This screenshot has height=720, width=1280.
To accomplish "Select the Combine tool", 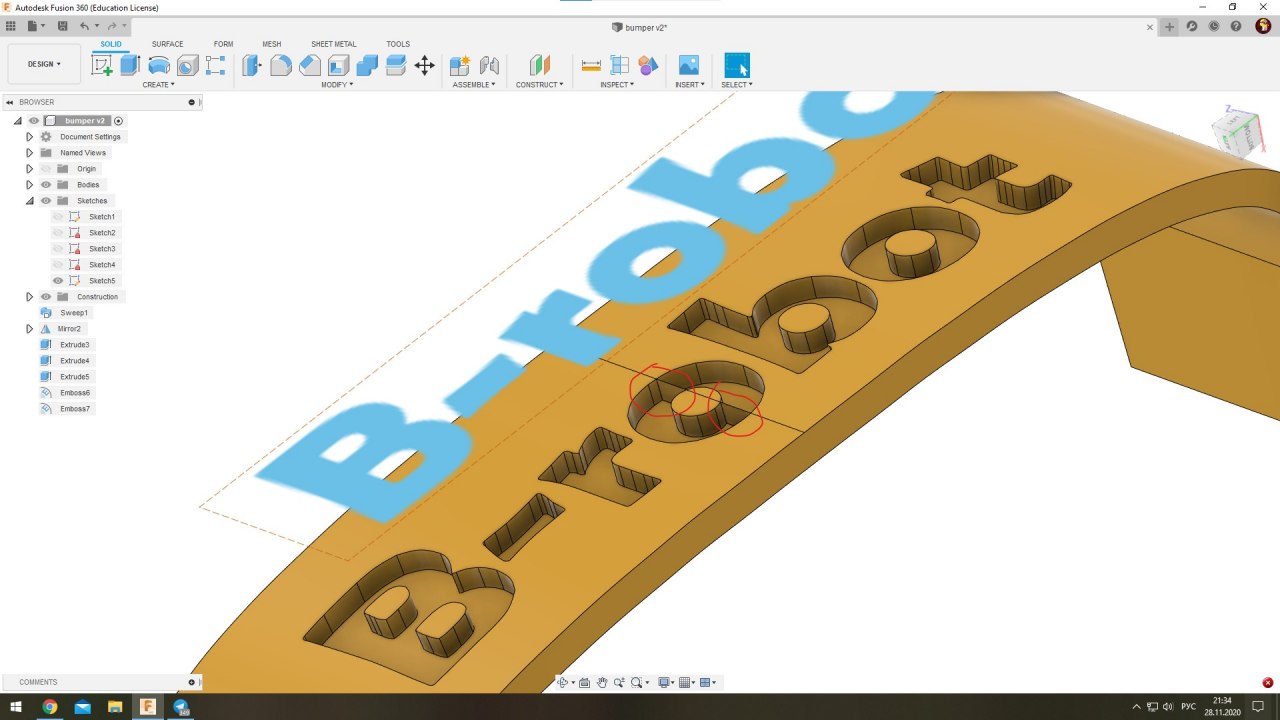I will (367, 66).
